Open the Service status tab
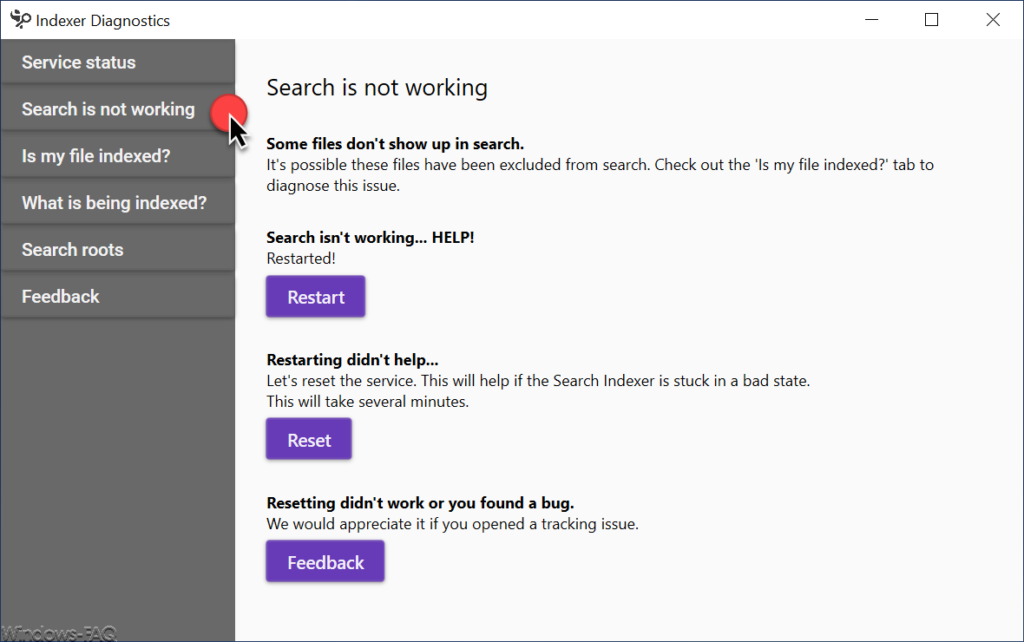The height and width of the screenshot is (642, 1024). [118, 62]
